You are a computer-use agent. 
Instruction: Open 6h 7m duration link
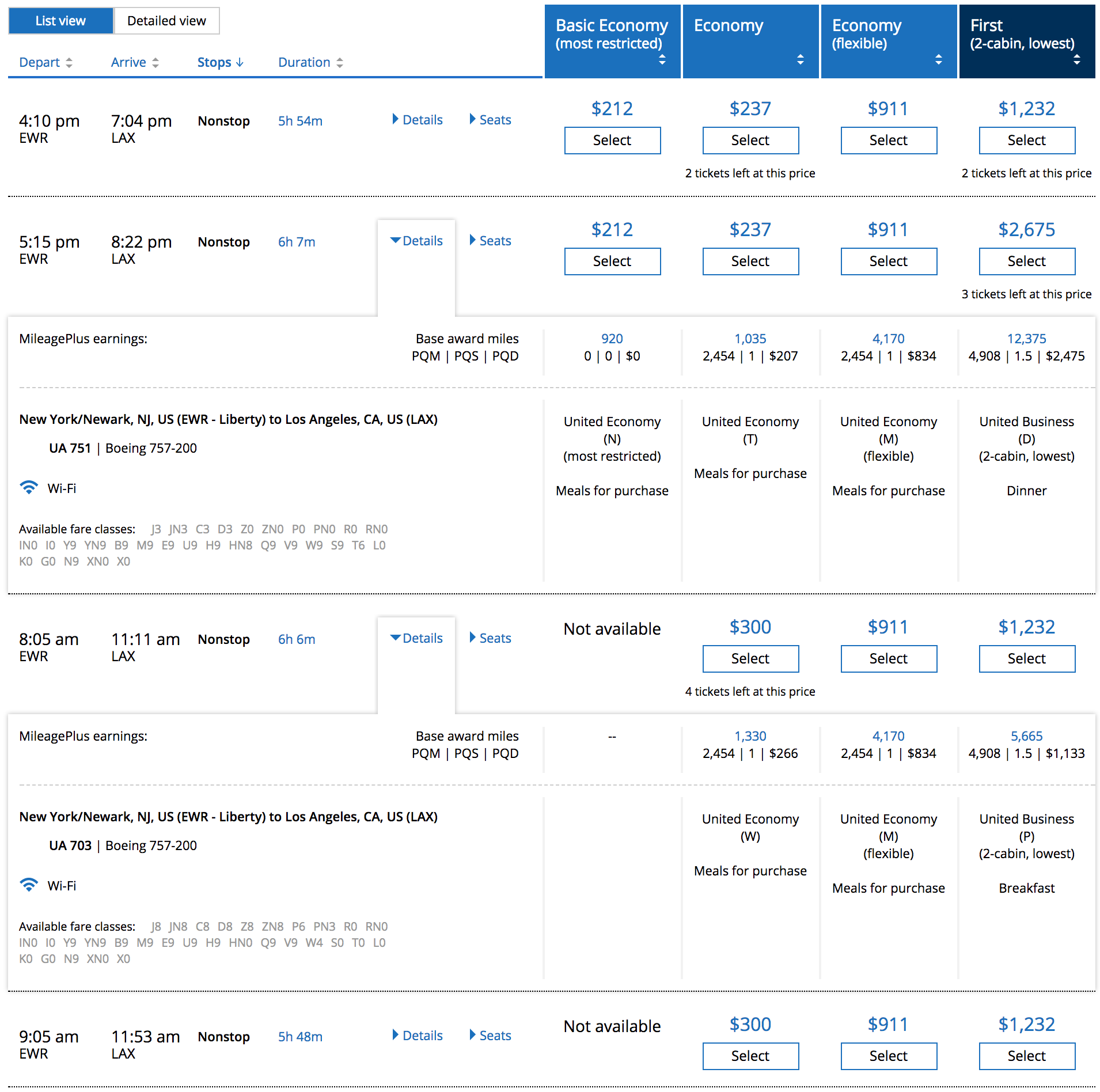click(x=297, y=242)
